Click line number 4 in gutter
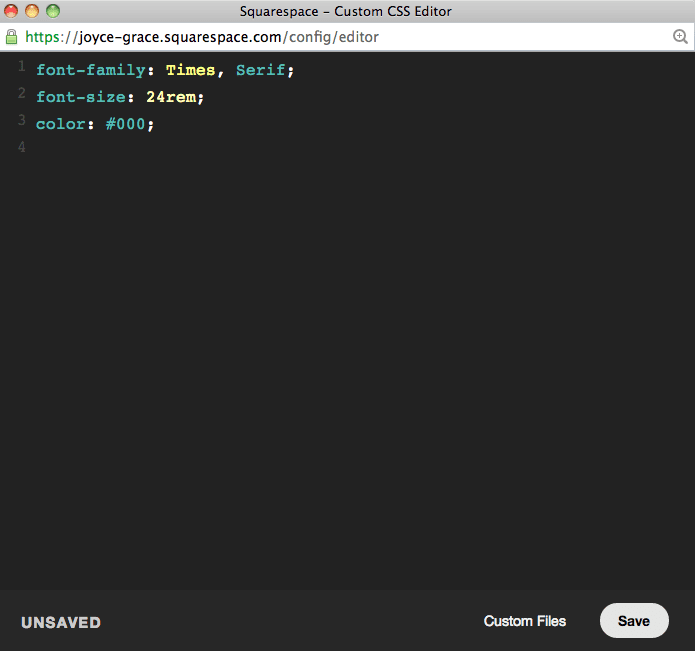The image size is (695, 651). [22, 147]
